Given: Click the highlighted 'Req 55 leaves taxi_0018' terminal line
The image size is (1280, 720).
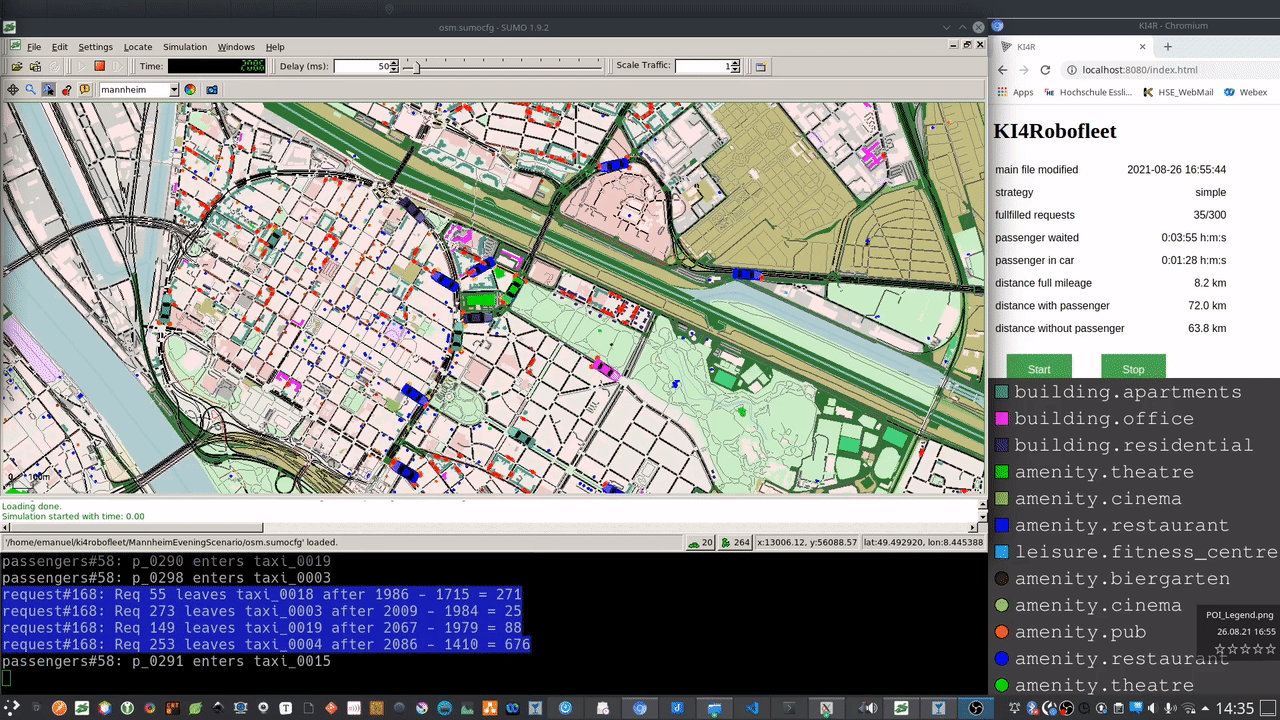Looking at the screenshot, I should point(262,594).
